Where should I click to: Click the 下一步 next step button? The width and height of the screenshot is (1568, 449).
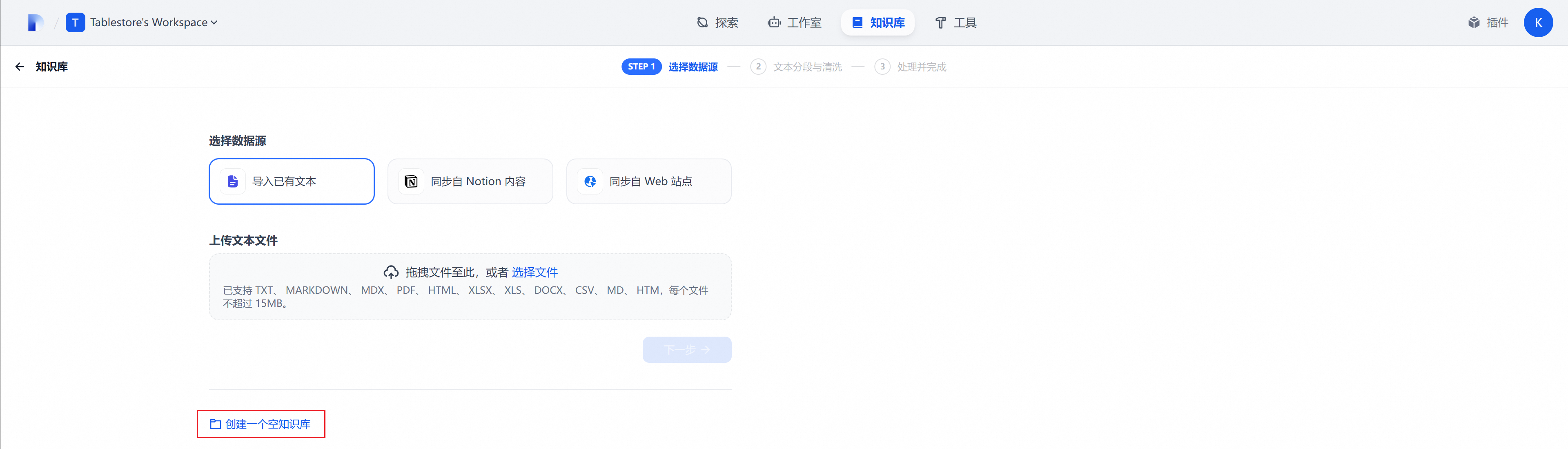coord(686,349)
